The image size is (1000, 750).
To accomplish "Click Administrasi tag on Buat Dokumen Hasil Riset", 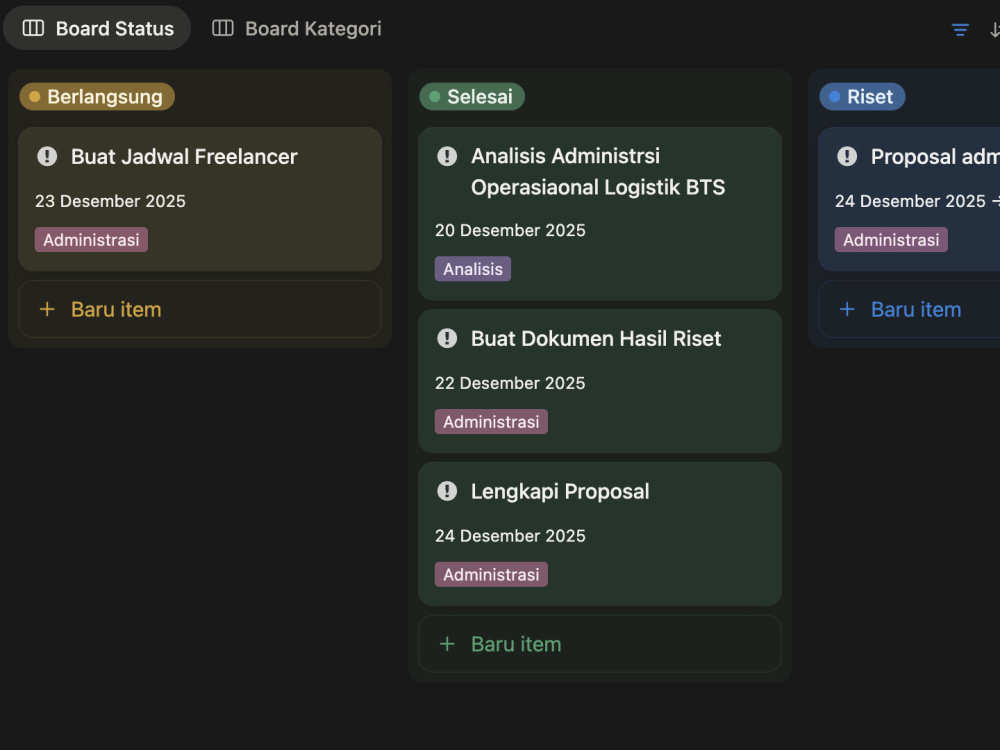I will click(x=491, y=422).
